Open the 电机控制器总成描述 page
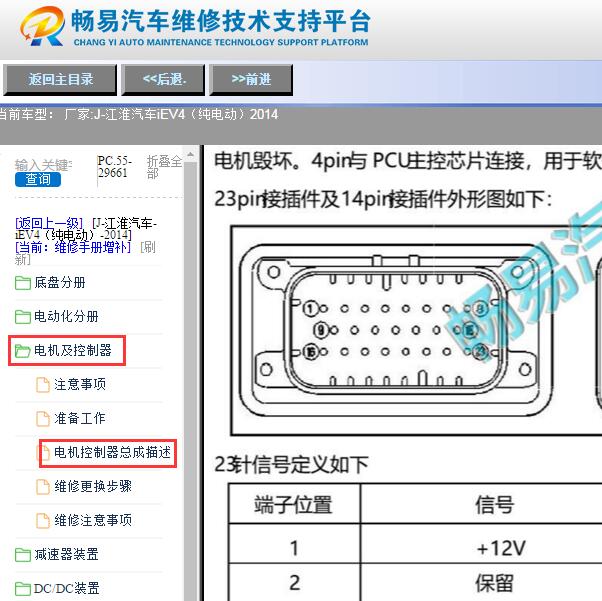 [x=112, y=452]
